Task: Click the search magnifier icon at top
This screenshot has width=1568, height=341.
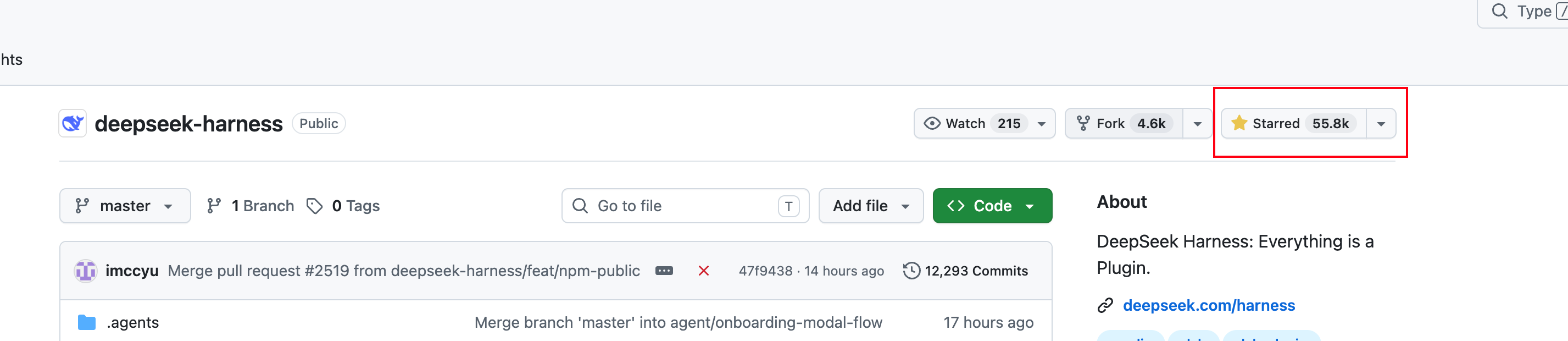Action: [1499, 11]
